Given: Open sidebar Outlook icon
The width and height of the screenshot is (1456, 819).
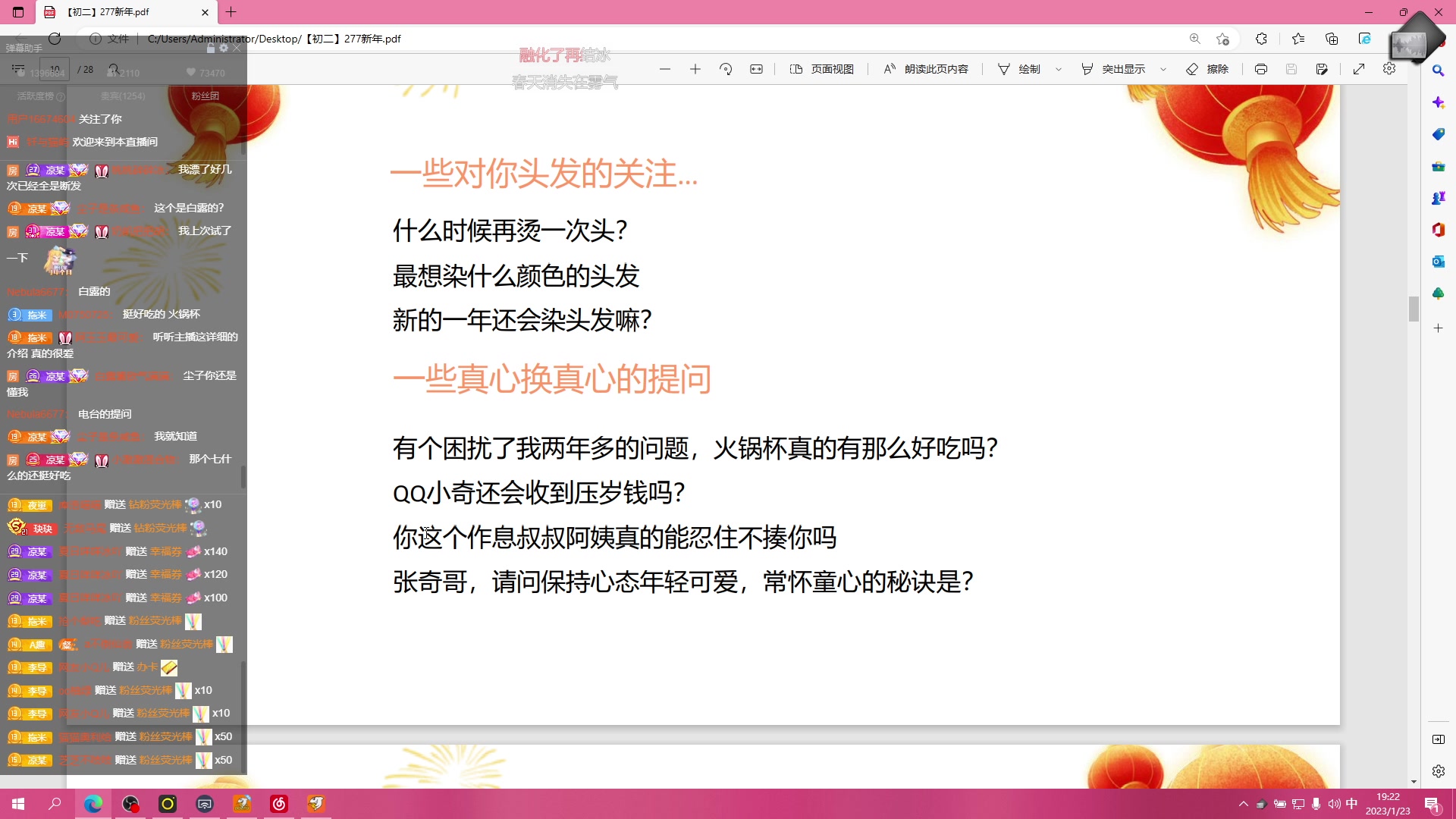Looking at the screenshot, I should coord(1439,262).
